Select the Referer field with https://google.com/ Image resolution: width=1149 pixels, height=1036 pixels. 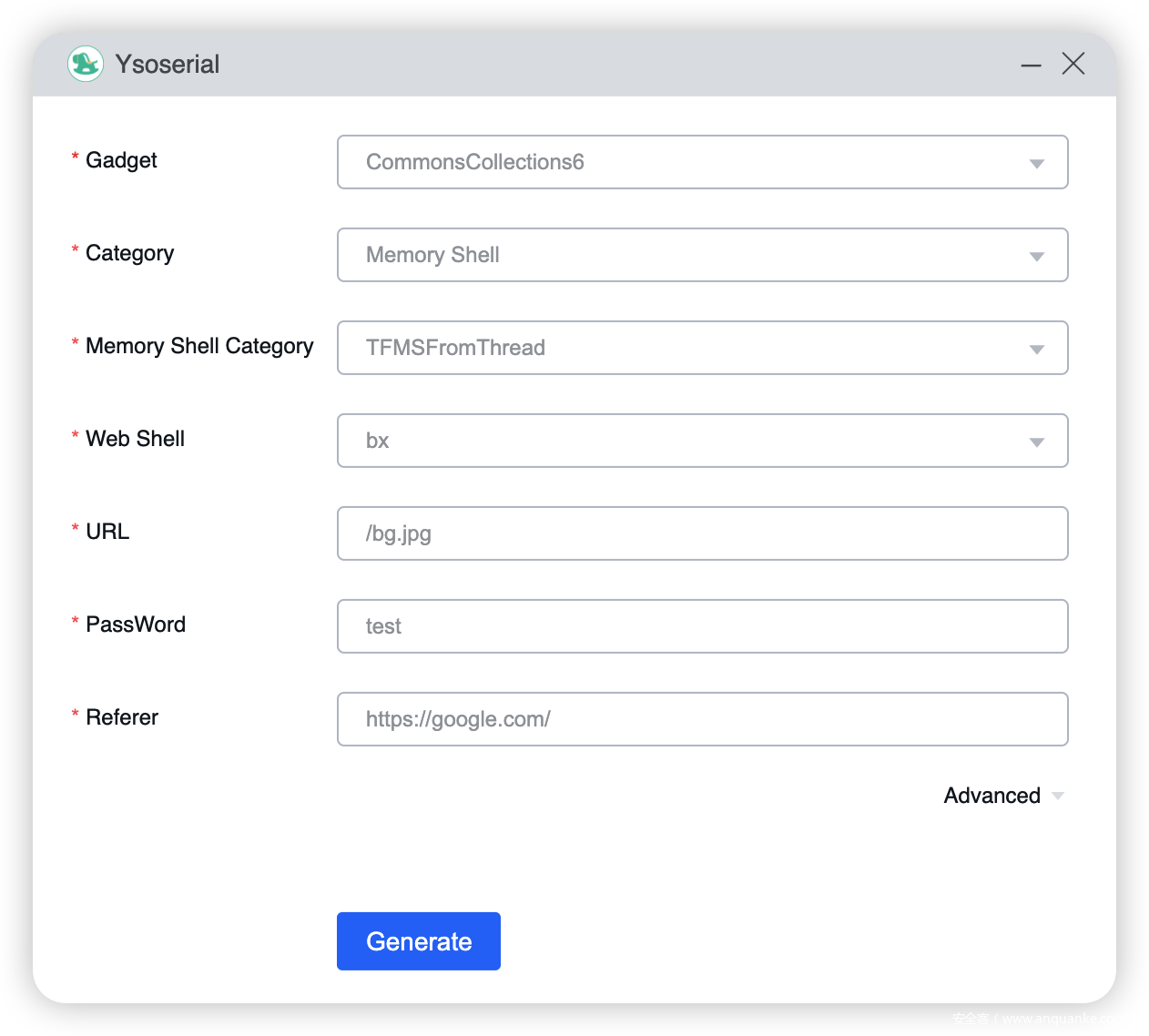click(x=702, y=719)
